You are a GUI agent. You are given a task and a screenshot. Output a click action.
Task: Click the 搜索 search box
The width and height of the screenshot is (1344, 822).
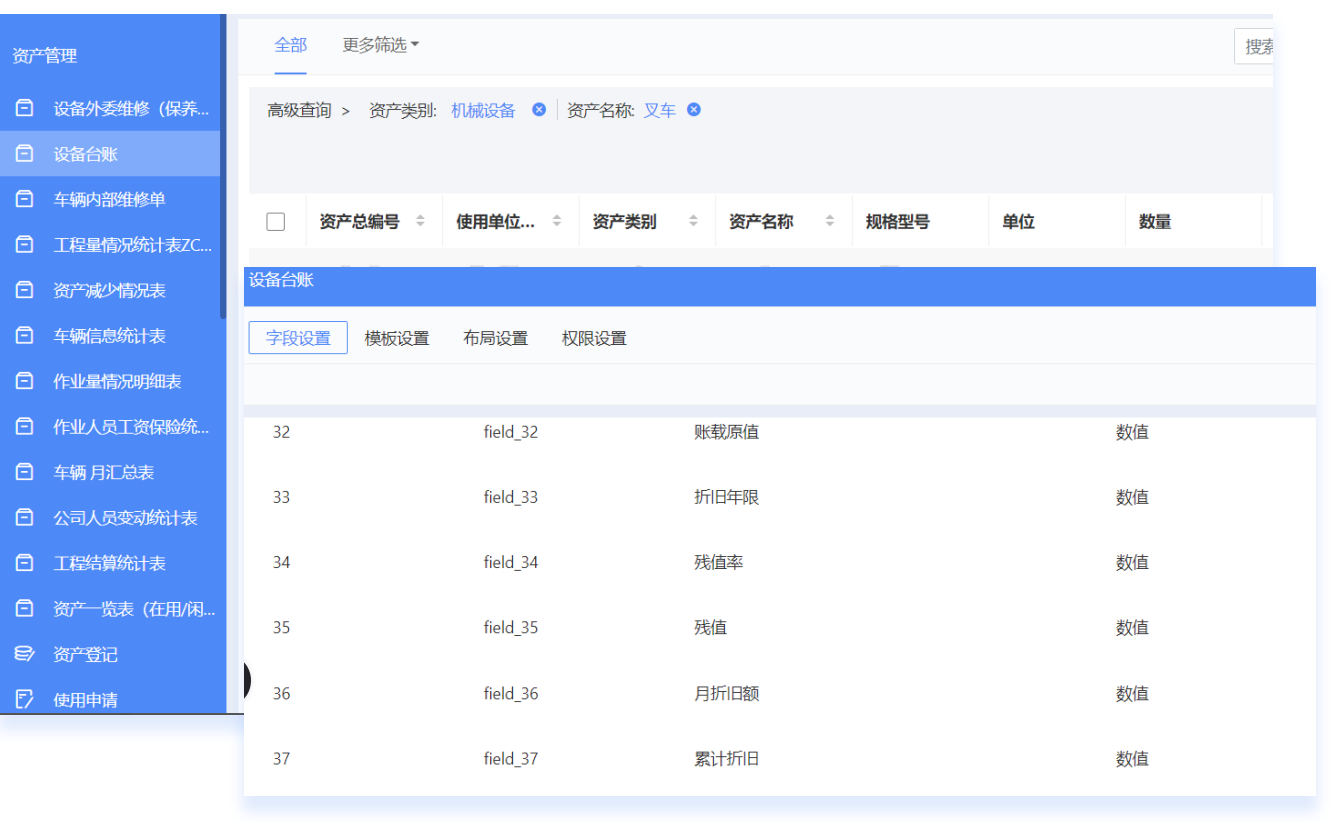(1254, 46)
